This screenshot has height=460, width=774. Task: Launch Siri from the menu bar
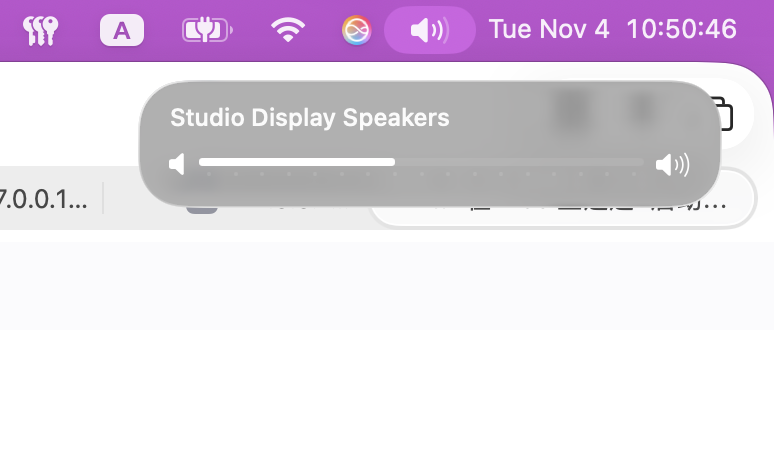pyautogui.click(x=356, y=31)
